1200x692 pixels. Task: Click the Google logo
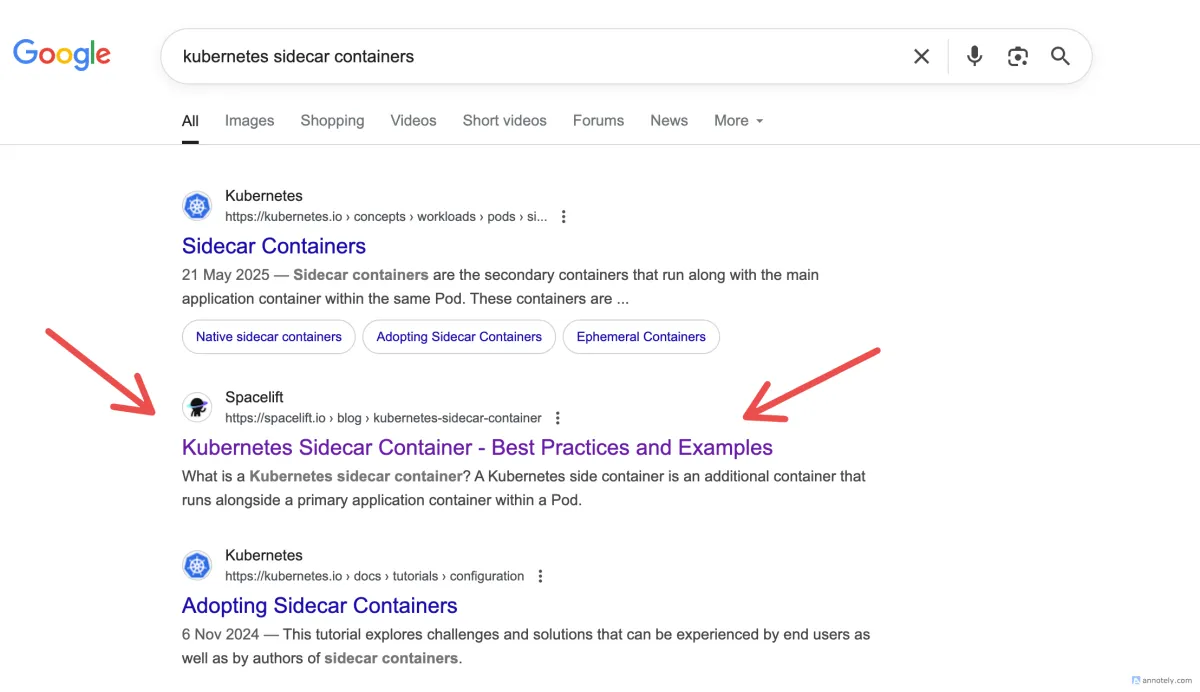62,55
